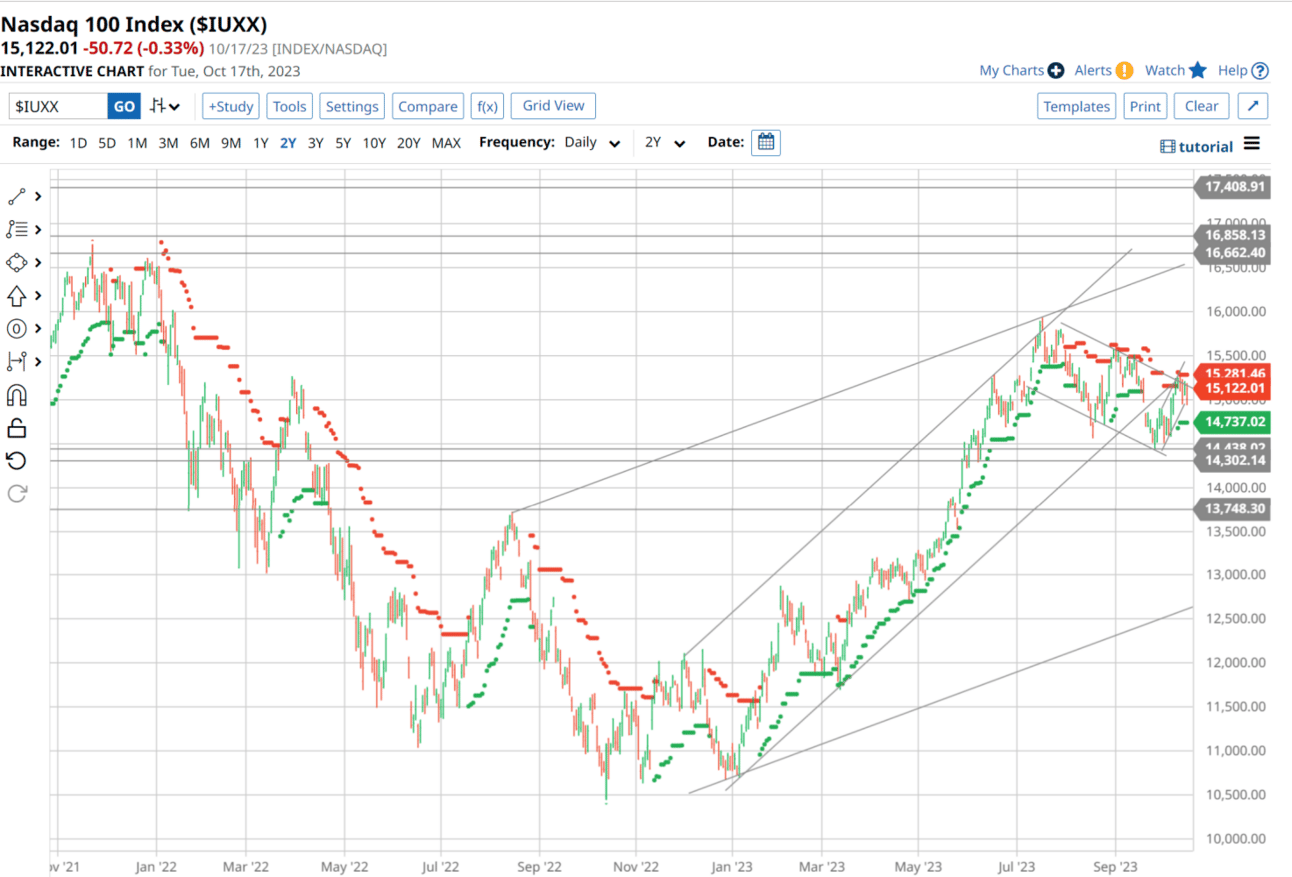Select the 3Y range

(x=315, y=143)
